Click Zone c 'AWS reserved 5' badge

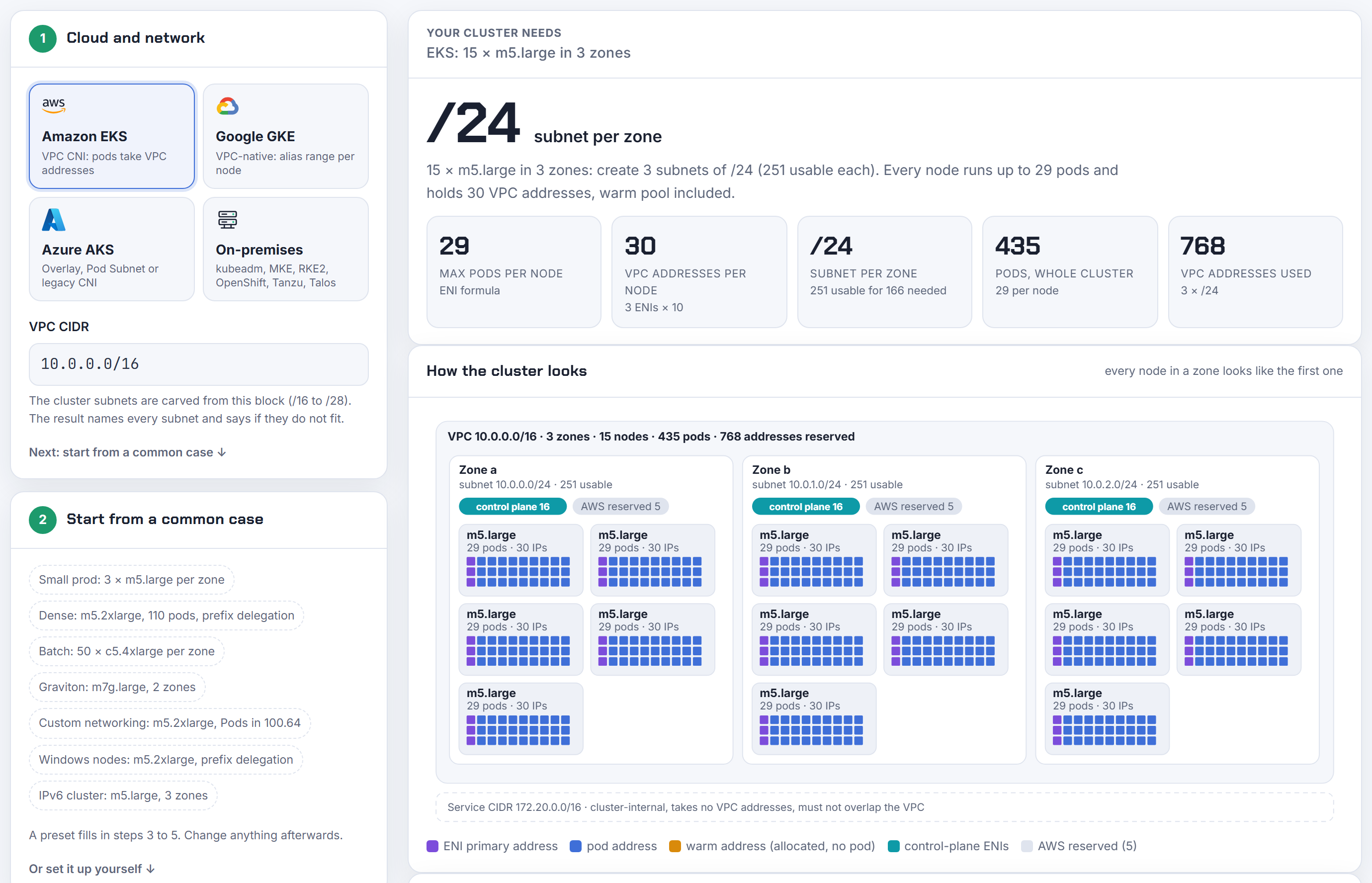[x=1207, y=507]
